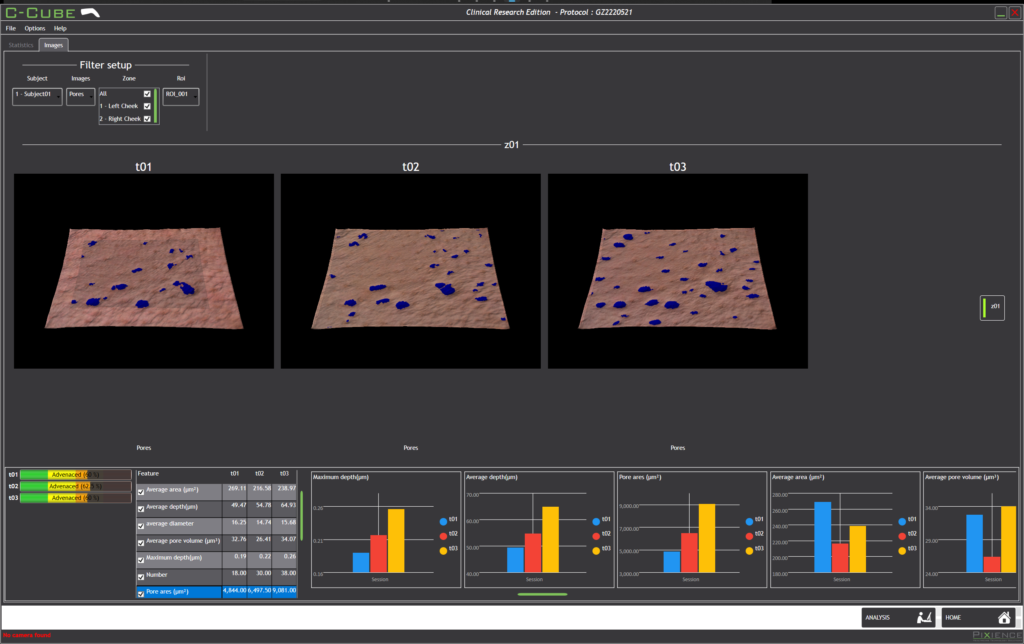Screen dimensions: 1024x644
Task: Click the z01 zone indicator on right
Action: point(991,307)
